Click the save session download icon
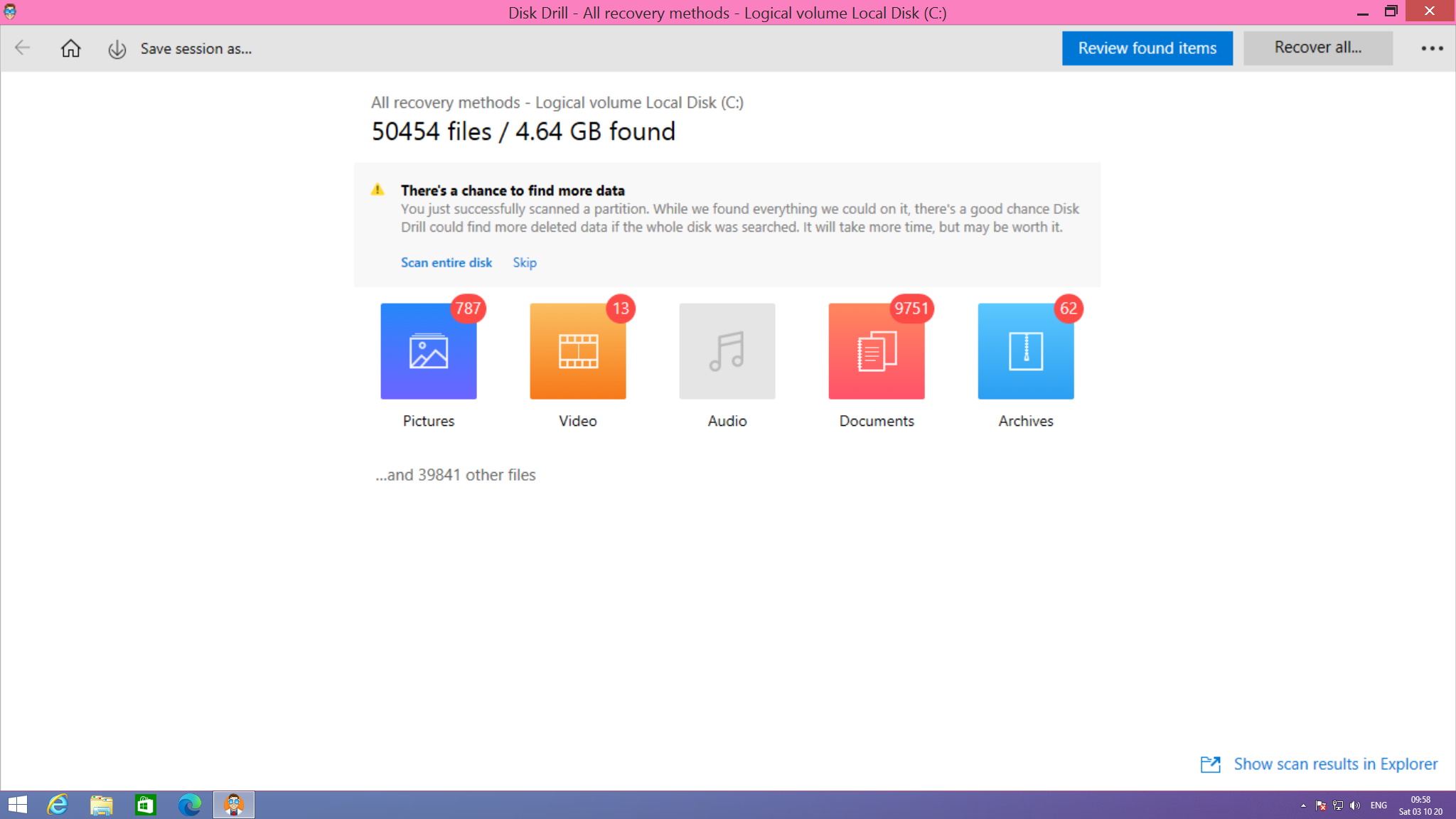 click(116, 47)
